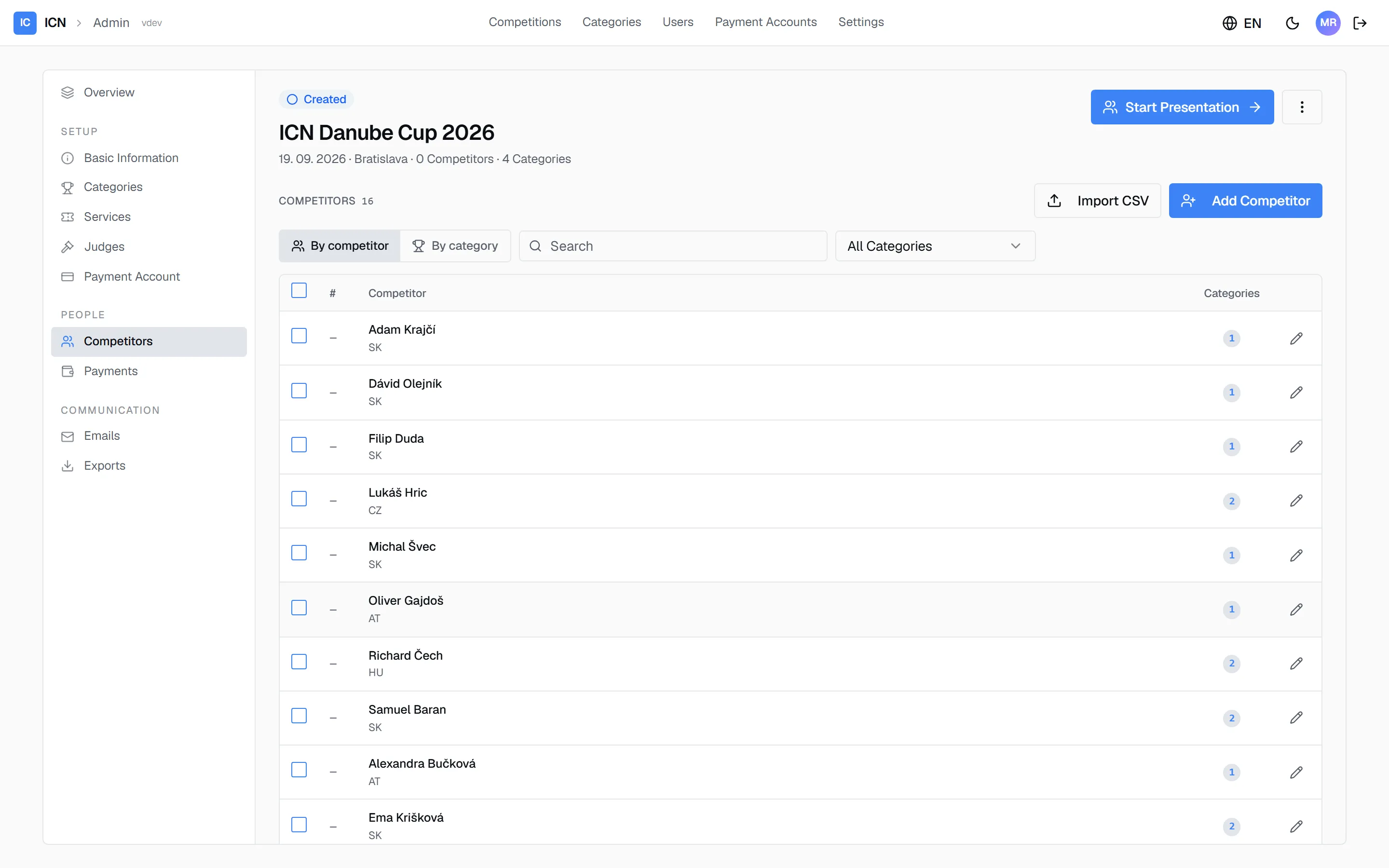1389x868 pixels.
Task: Click pencil icon for Lukáš Hric
Action: (1296, 501)
